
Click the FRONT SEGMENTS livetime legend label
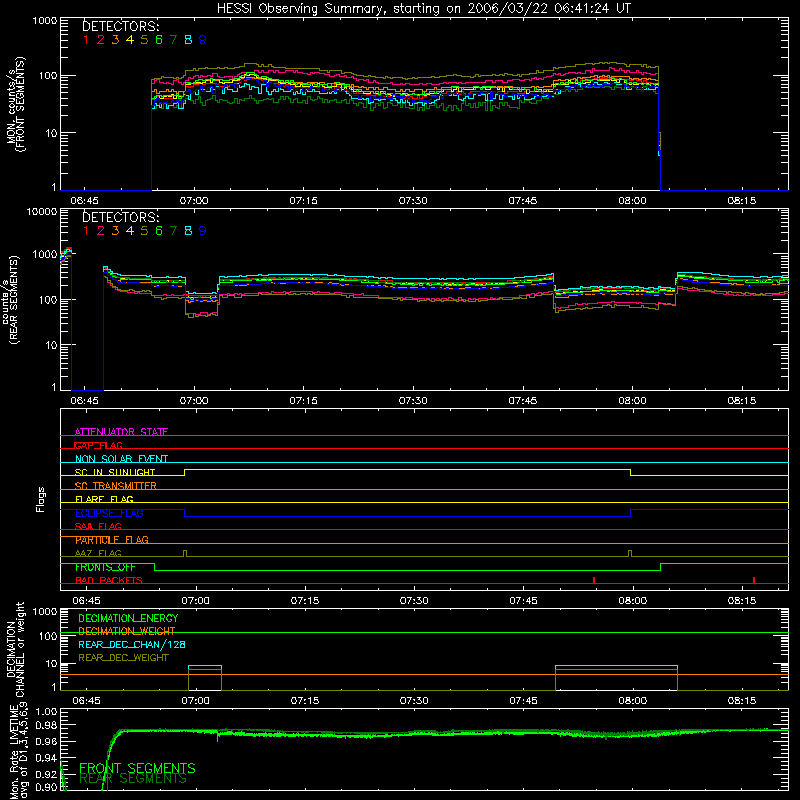click(x=137, y=768)
